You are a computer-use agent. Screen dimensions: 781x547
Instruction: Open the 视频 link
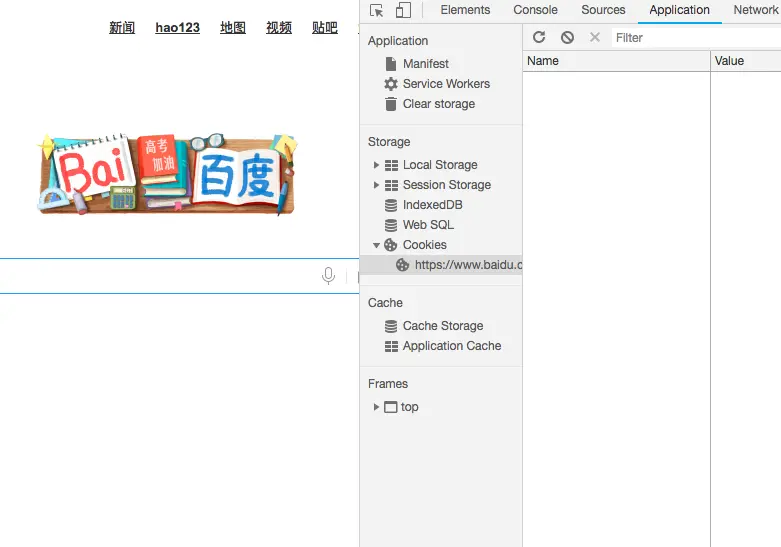279,27
